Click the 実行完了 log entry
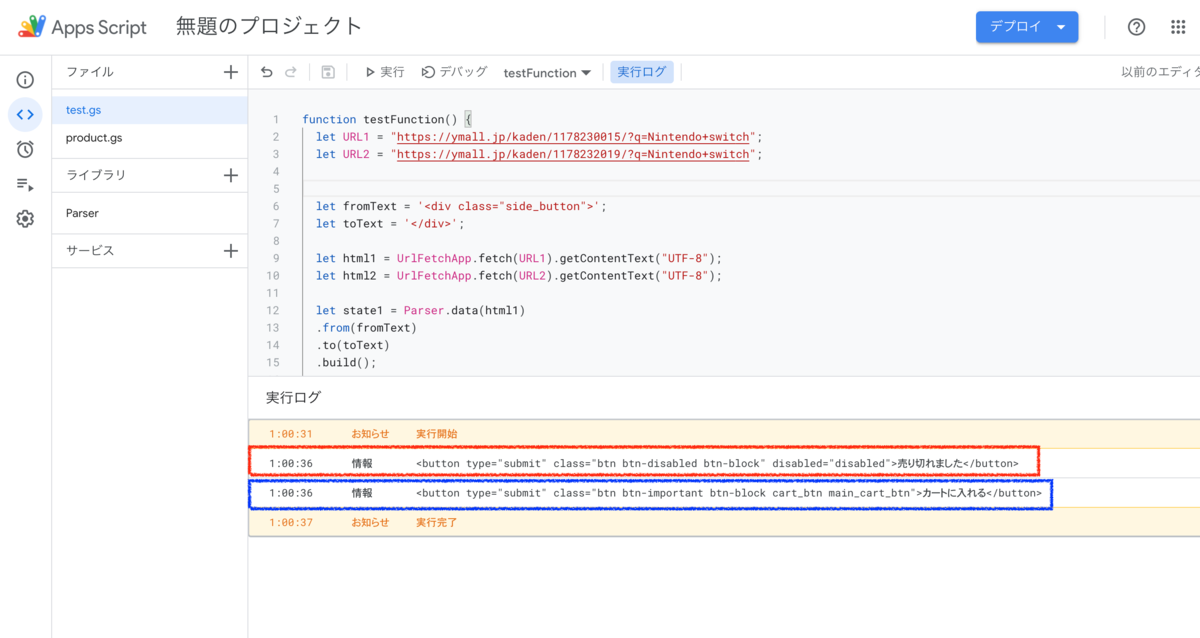1200x638 pixels. pos(724,522)
